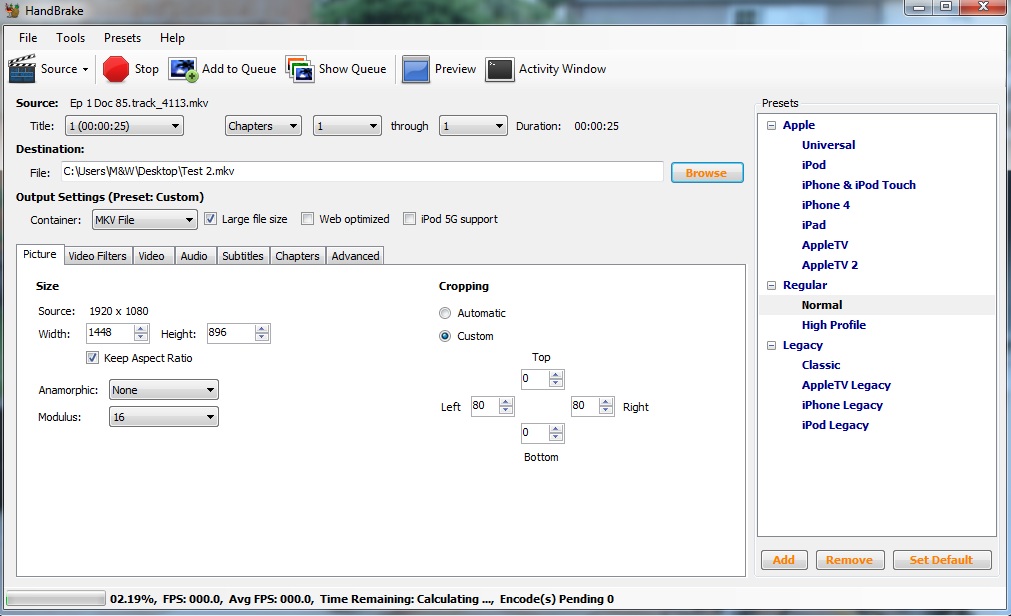Increase Top crop value
Viewport: 1011px width, 616px height.
click(556, 375)
